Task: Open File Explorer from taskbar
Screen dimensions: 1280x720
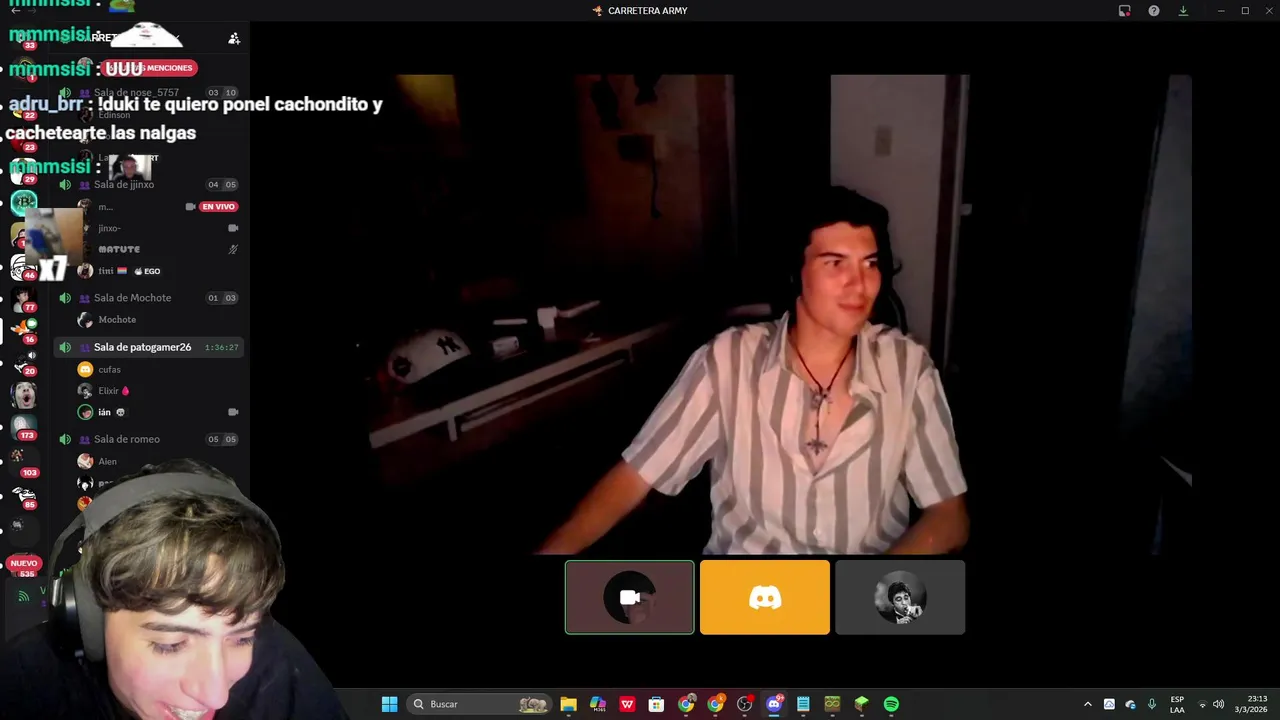Action: (x=568, y=704)
